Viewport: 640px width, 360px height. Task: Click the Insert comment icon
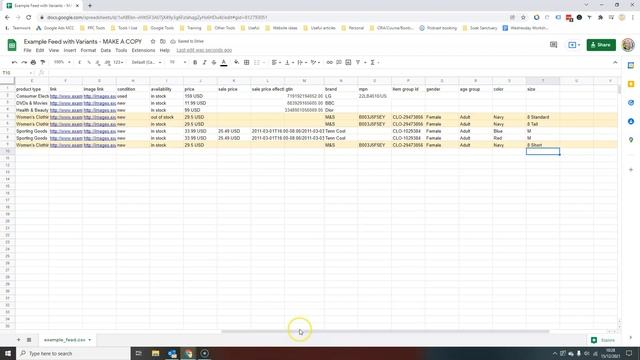coord(339,62)
